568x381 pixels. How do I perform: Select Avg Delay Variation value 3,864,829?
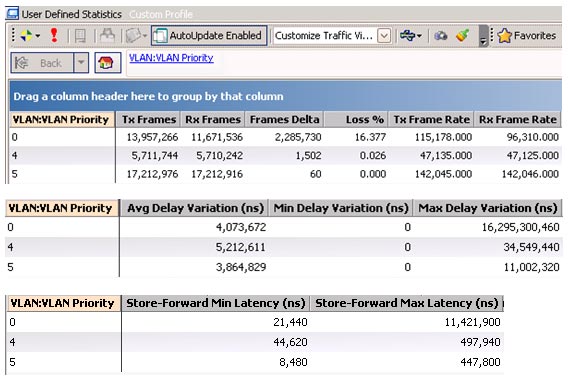click(x=241, y=267)
